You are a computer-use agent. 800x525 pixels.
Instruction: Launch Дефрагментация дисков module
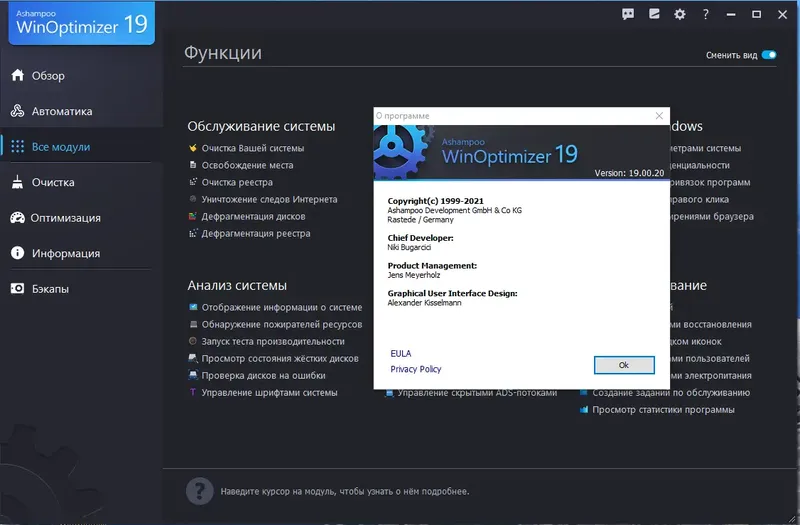253,216
